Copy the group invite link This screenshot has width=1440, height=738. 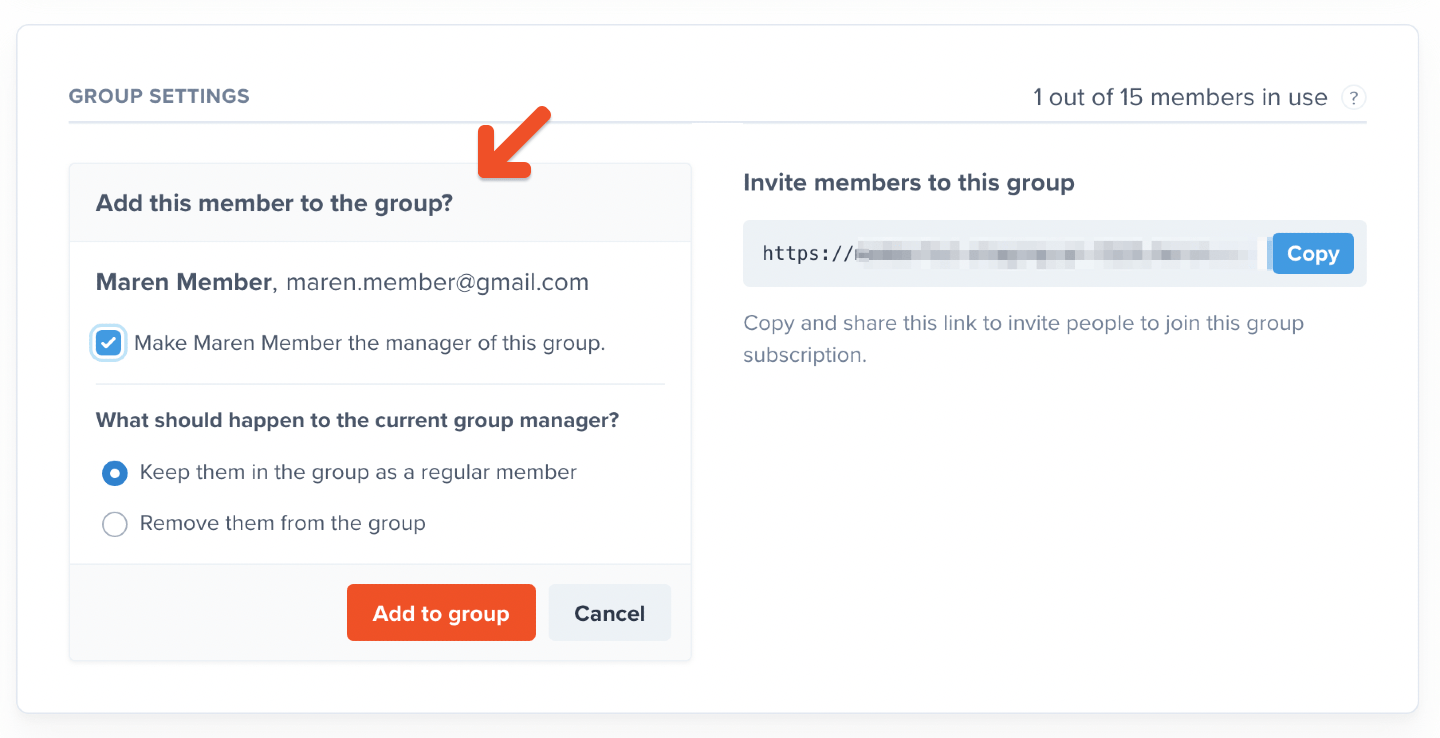point(1313,254)
